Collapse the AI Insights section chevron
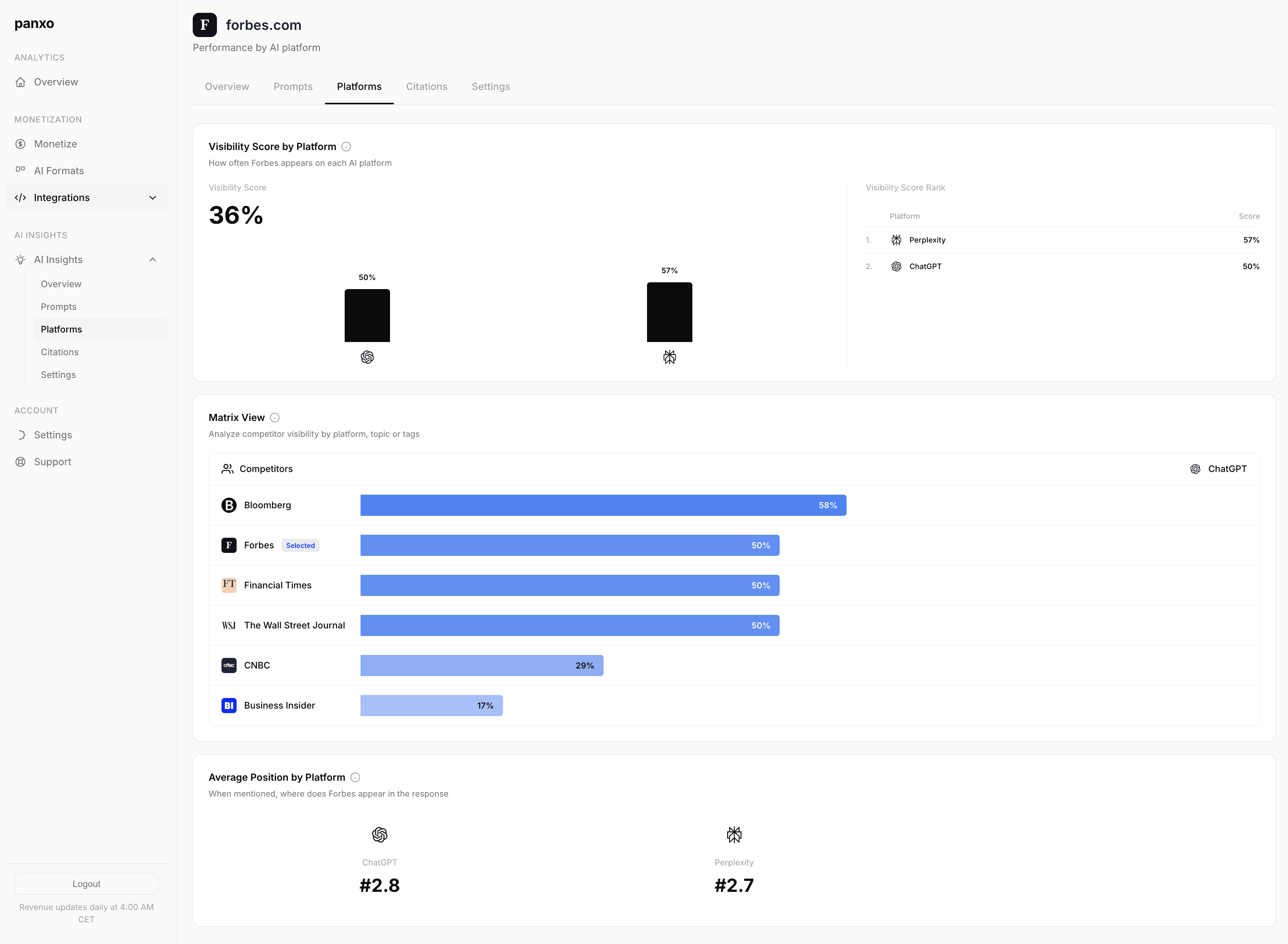Image resolution: width=1288 pixels, height=944 pixels. [x=153, y=259]
